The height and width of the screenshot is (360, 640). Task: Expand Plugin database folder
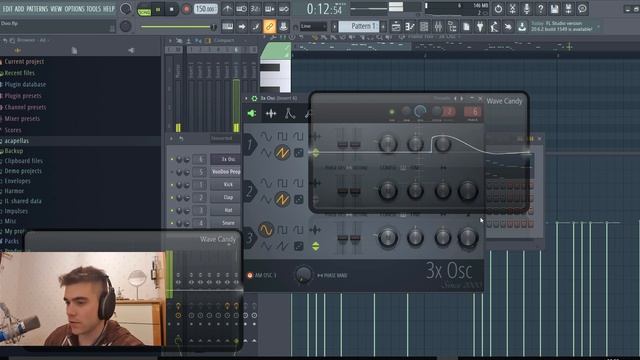coord(25,84)
